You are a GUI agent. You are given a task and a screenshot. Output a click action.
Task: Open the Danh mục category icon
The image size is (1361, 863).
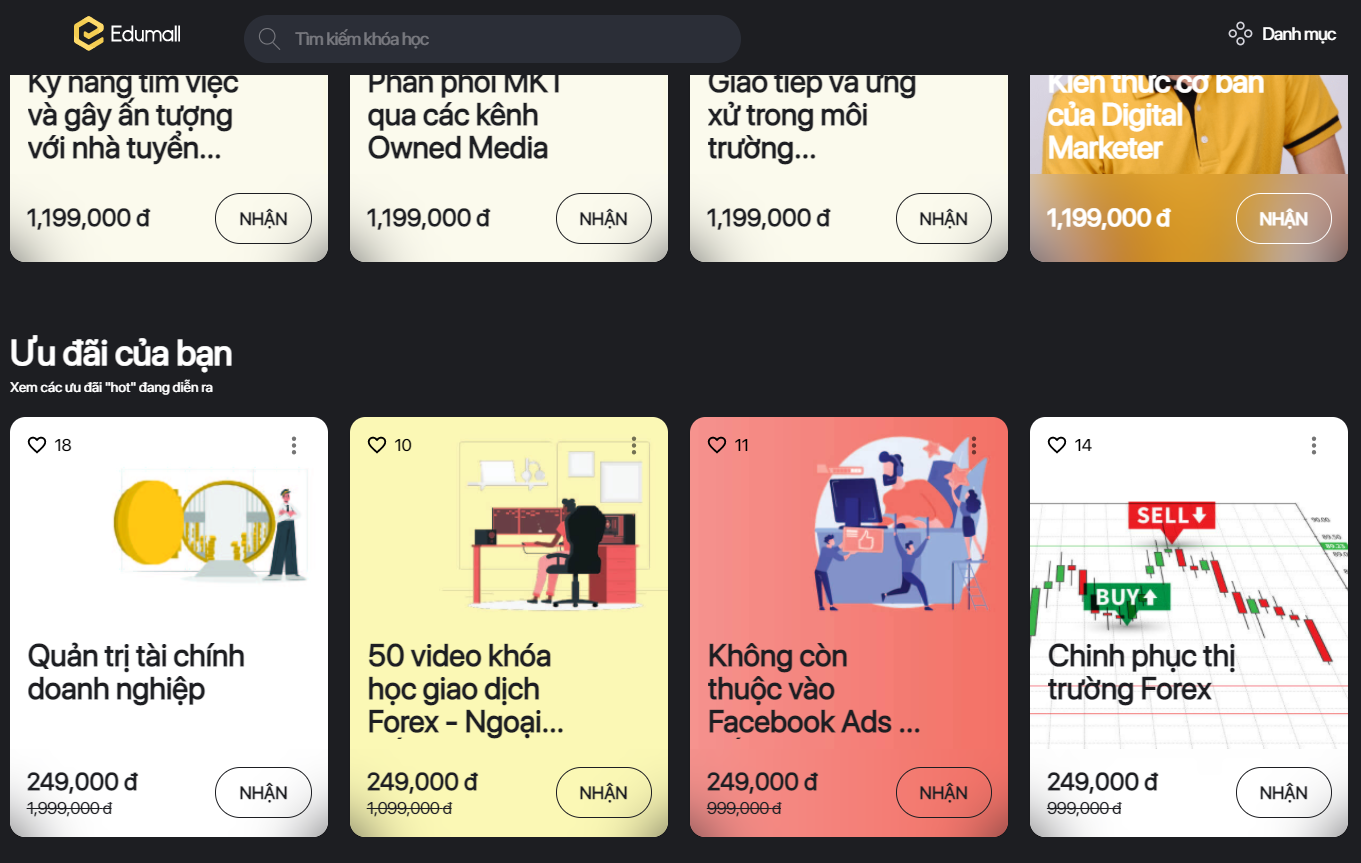pos(1240,34)
